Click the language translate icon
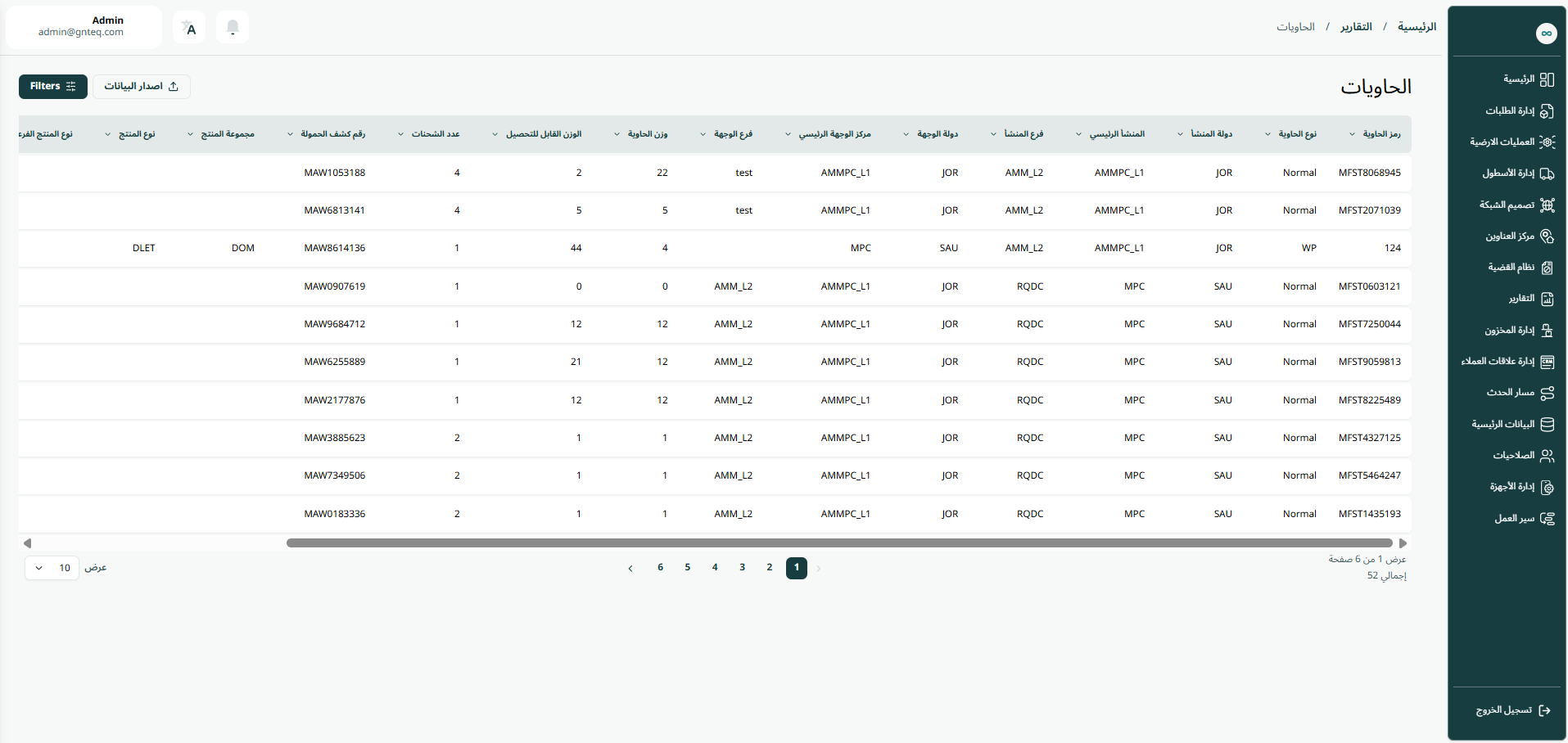The height and width of the screenshot is (743, 1568). point(189,28)
